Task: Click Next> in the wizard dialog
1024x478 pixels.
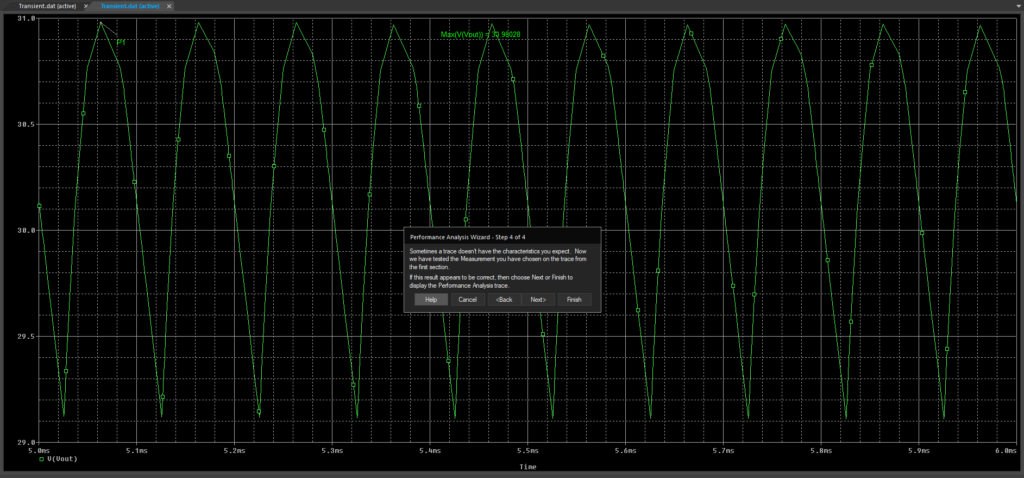Action: [538, 300]
